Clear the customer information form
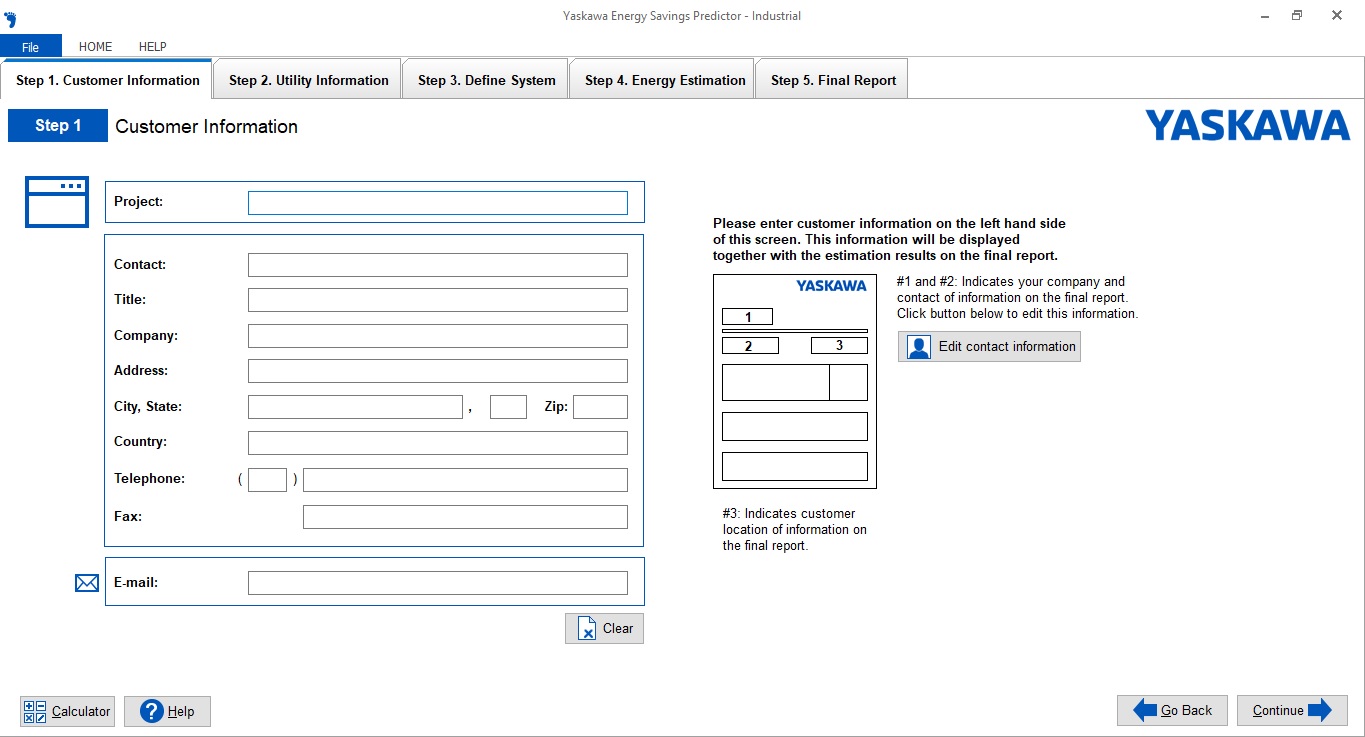 605,629
